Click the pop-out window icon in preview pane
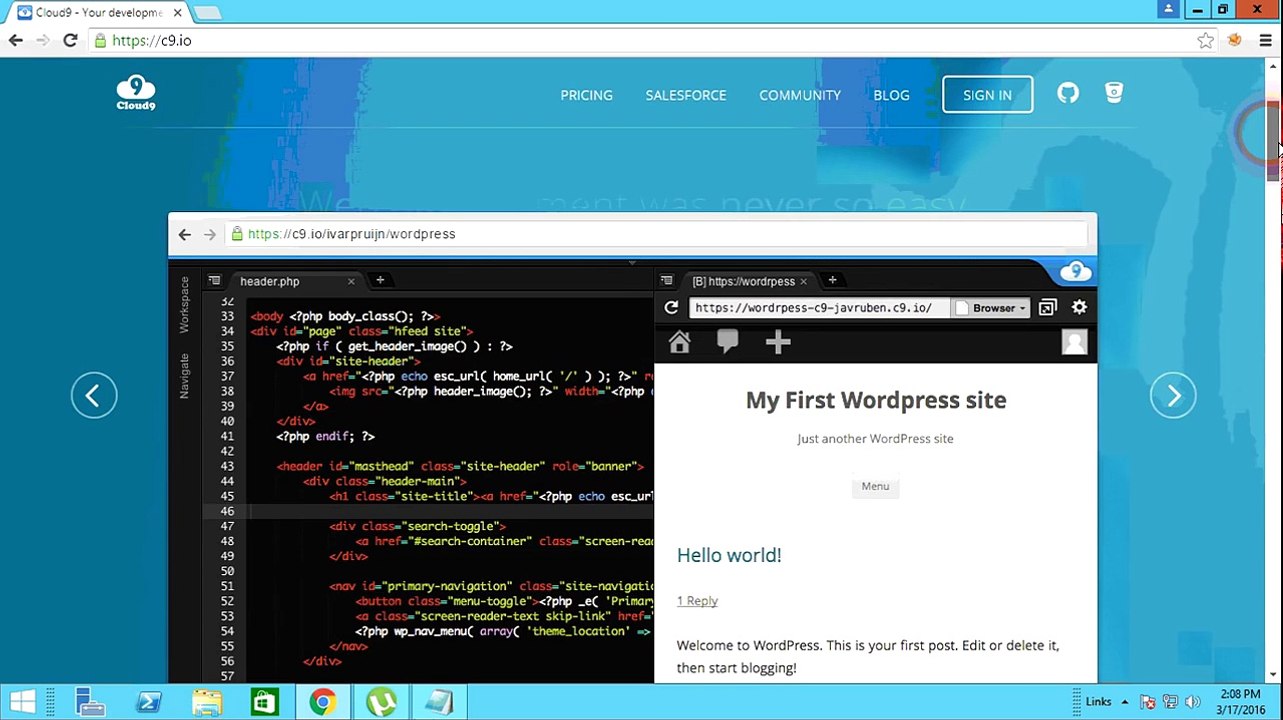 1047,307
